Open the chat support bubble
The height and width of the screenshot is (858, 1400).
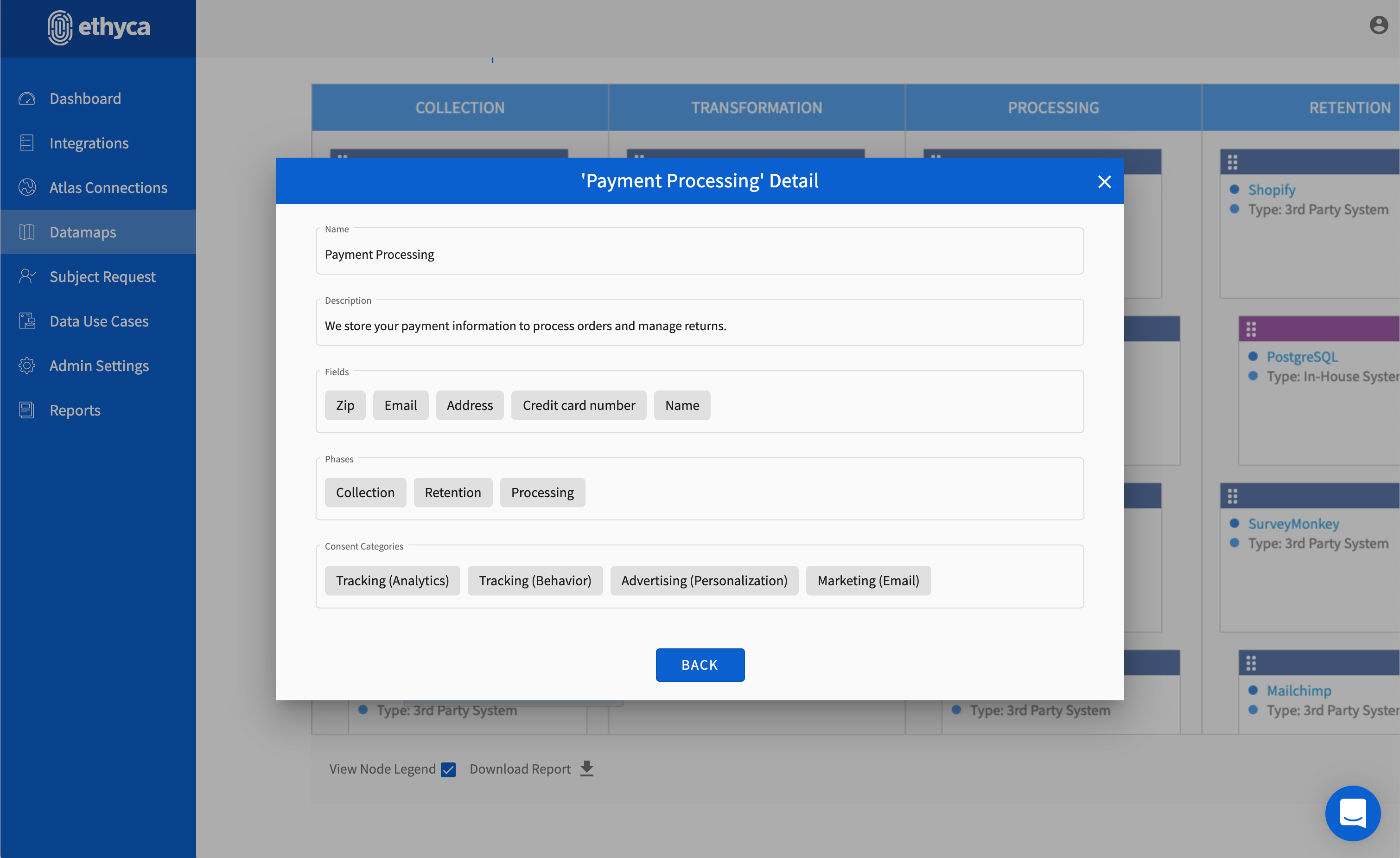[1352, 813]
